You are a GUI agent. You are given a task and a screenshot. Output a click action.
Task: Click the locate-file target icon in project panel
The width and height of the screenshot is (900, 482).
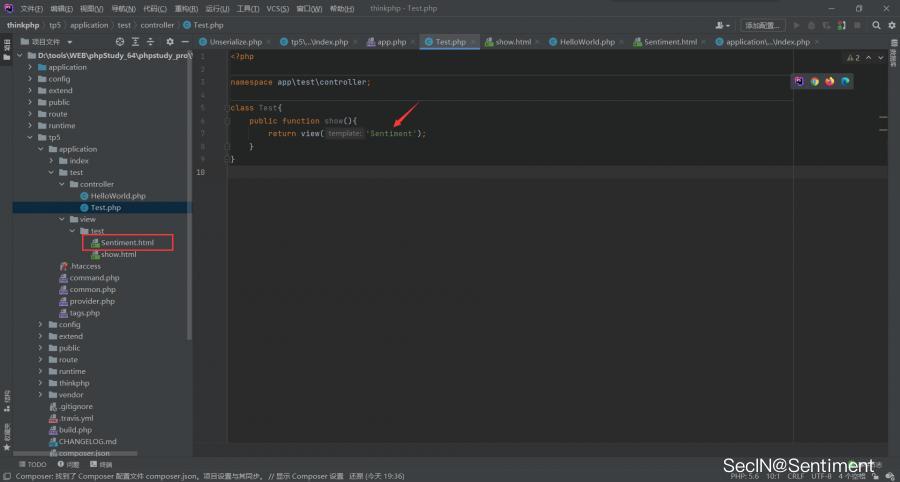(120, 42)
